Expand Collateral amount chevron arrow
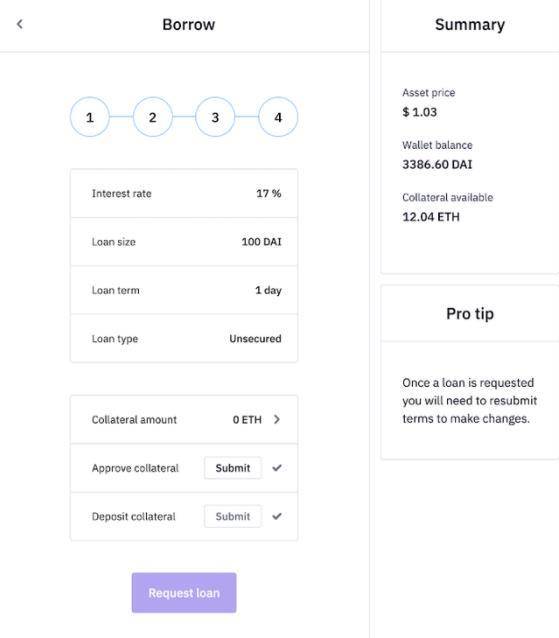This screenshot has width=559, height=638. coord(277,419)
